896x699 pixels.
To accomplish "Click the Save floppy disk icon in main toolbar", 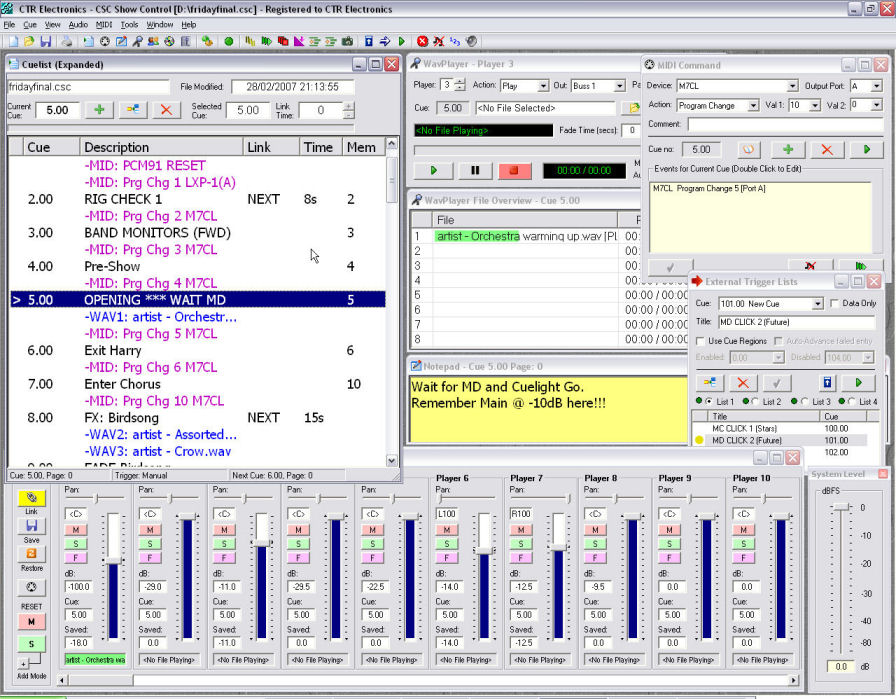I will pos(46,41).
